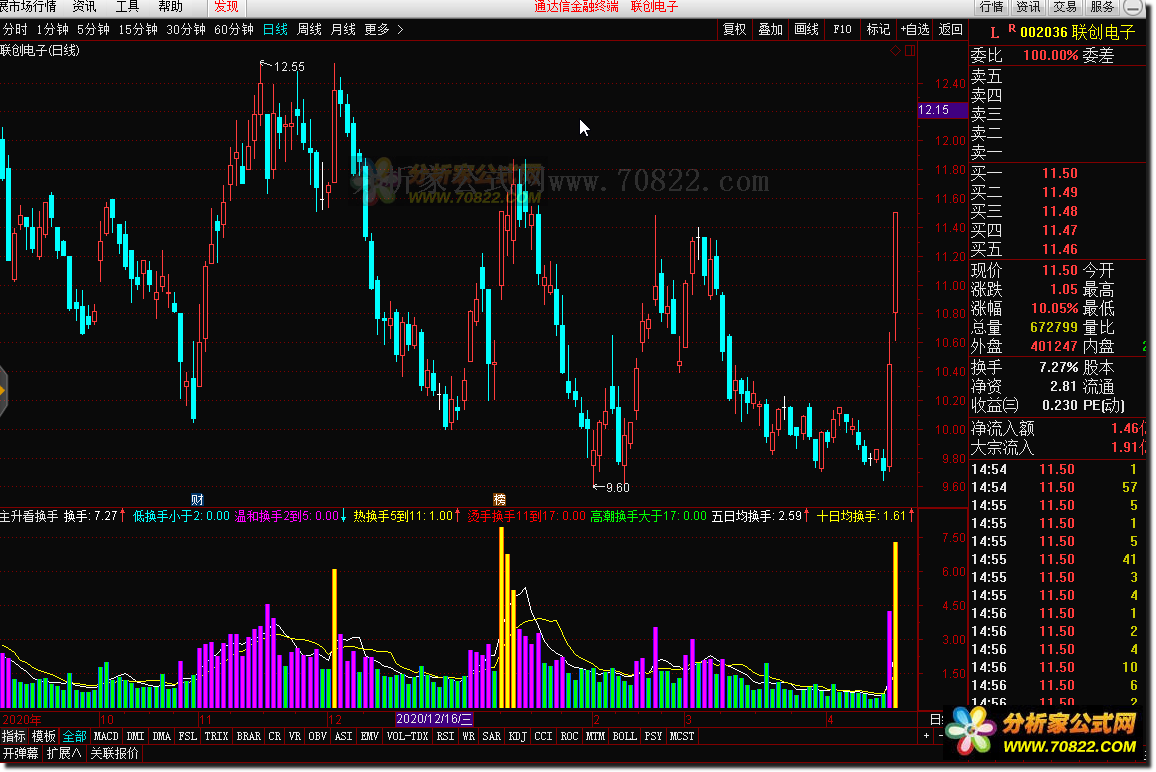This screenshot has width=1156, height=772.
Task: Click the 叠加 overlay button
Action: click(770, 29)
